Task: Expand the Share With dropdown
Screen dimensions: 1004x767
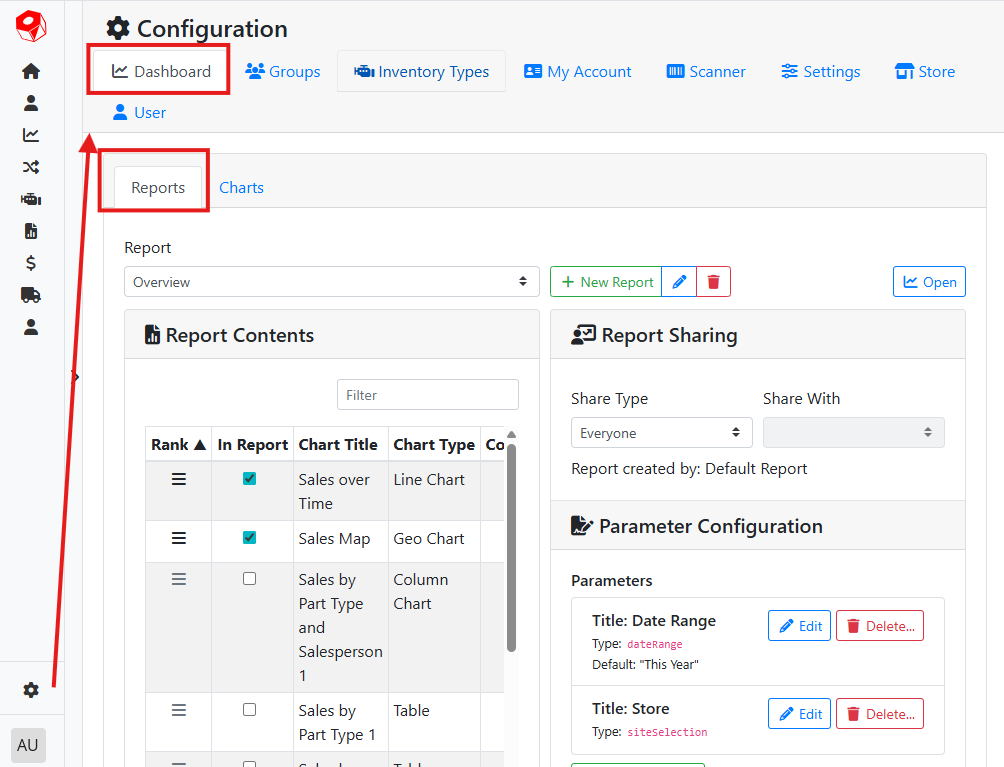Action: click(853, 433)
